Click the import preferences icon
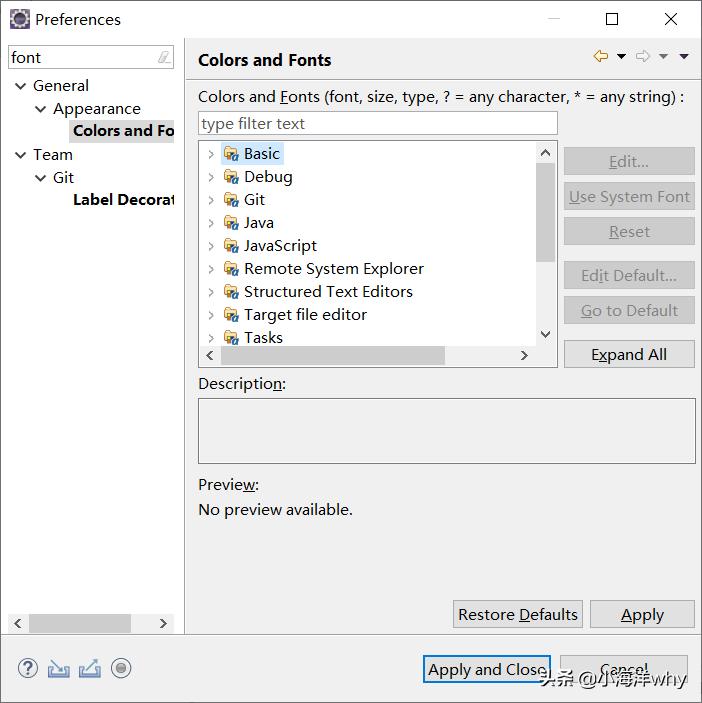 tap(59, 668)
